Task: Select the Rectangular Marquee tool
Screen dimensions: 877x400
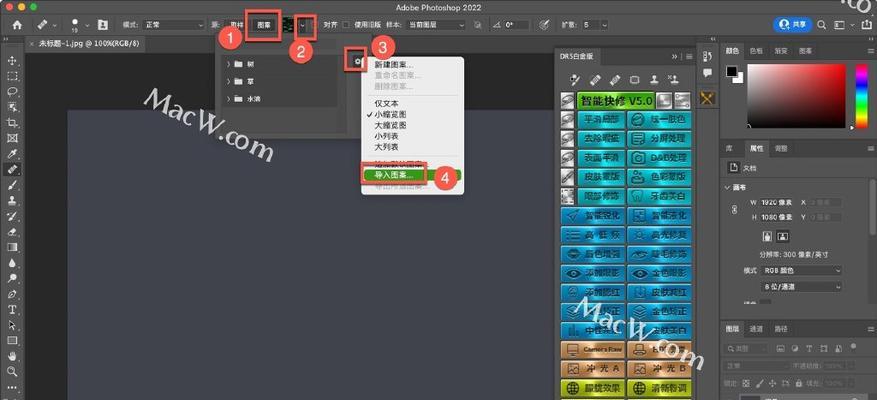Action: (x=12, y=76)
